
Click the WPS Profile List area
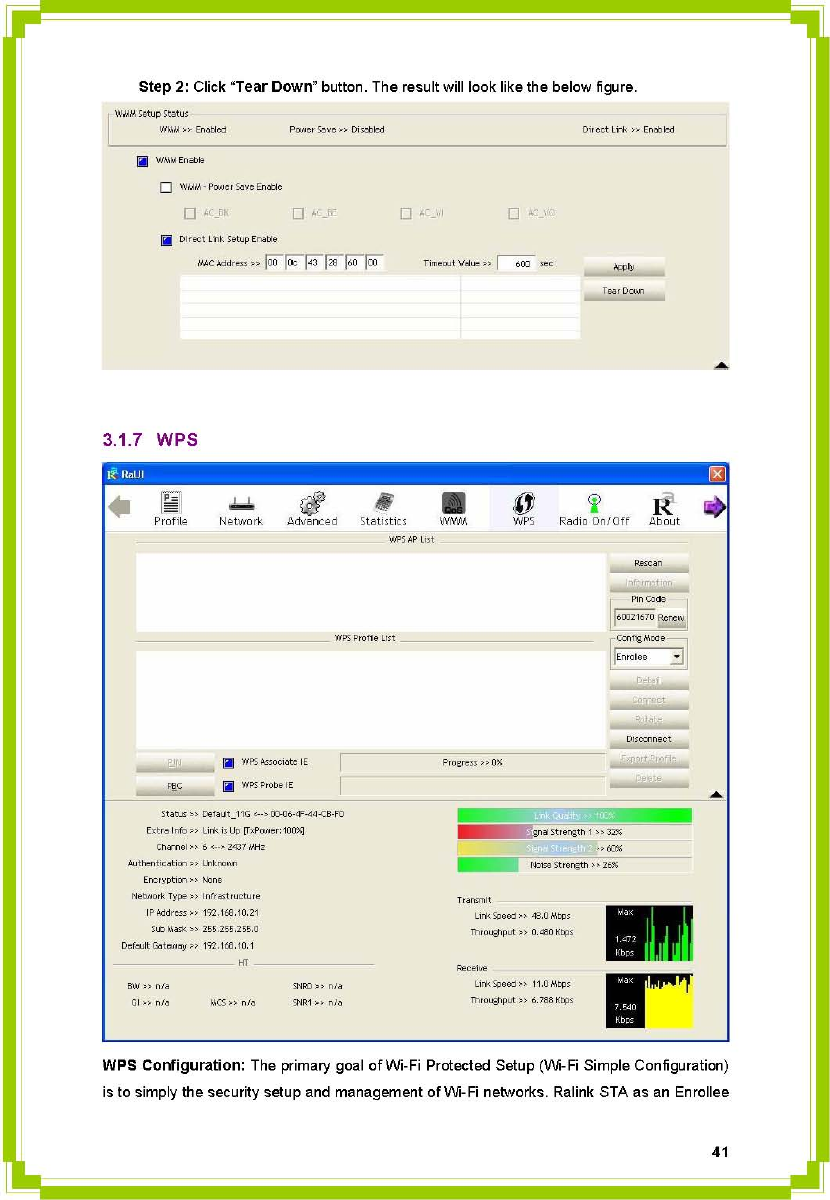click(x=371, y=699)
